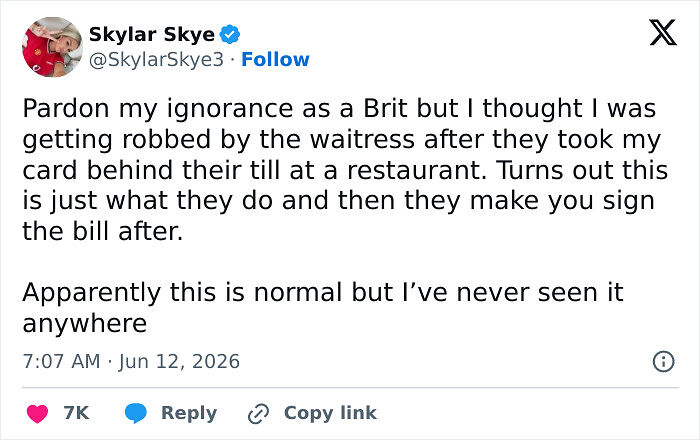
Task: Click the 7:07 AM timestamp
Action: tap(62, 361)
